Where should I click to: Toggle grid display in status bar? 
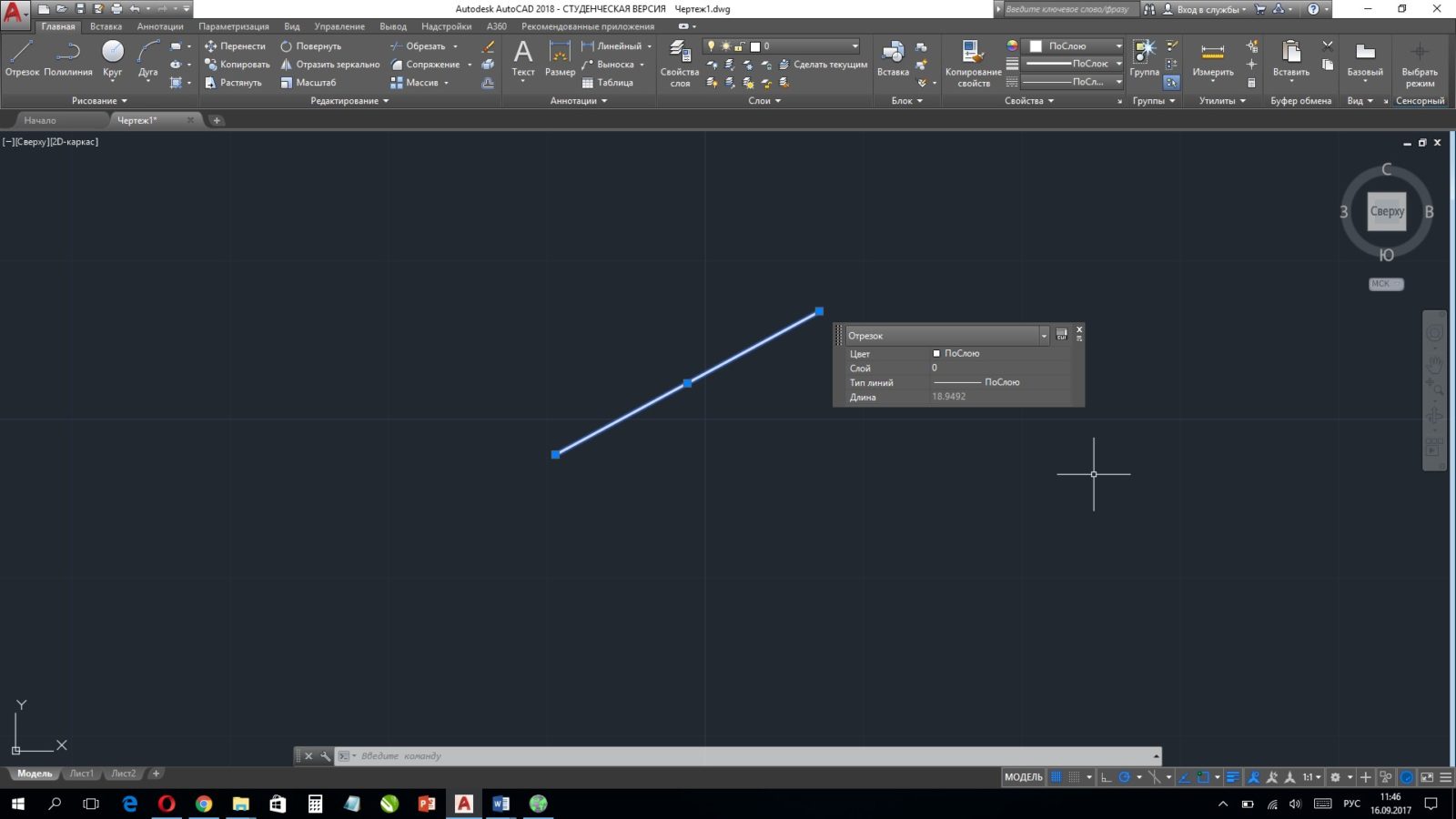tap(1056, 777)
